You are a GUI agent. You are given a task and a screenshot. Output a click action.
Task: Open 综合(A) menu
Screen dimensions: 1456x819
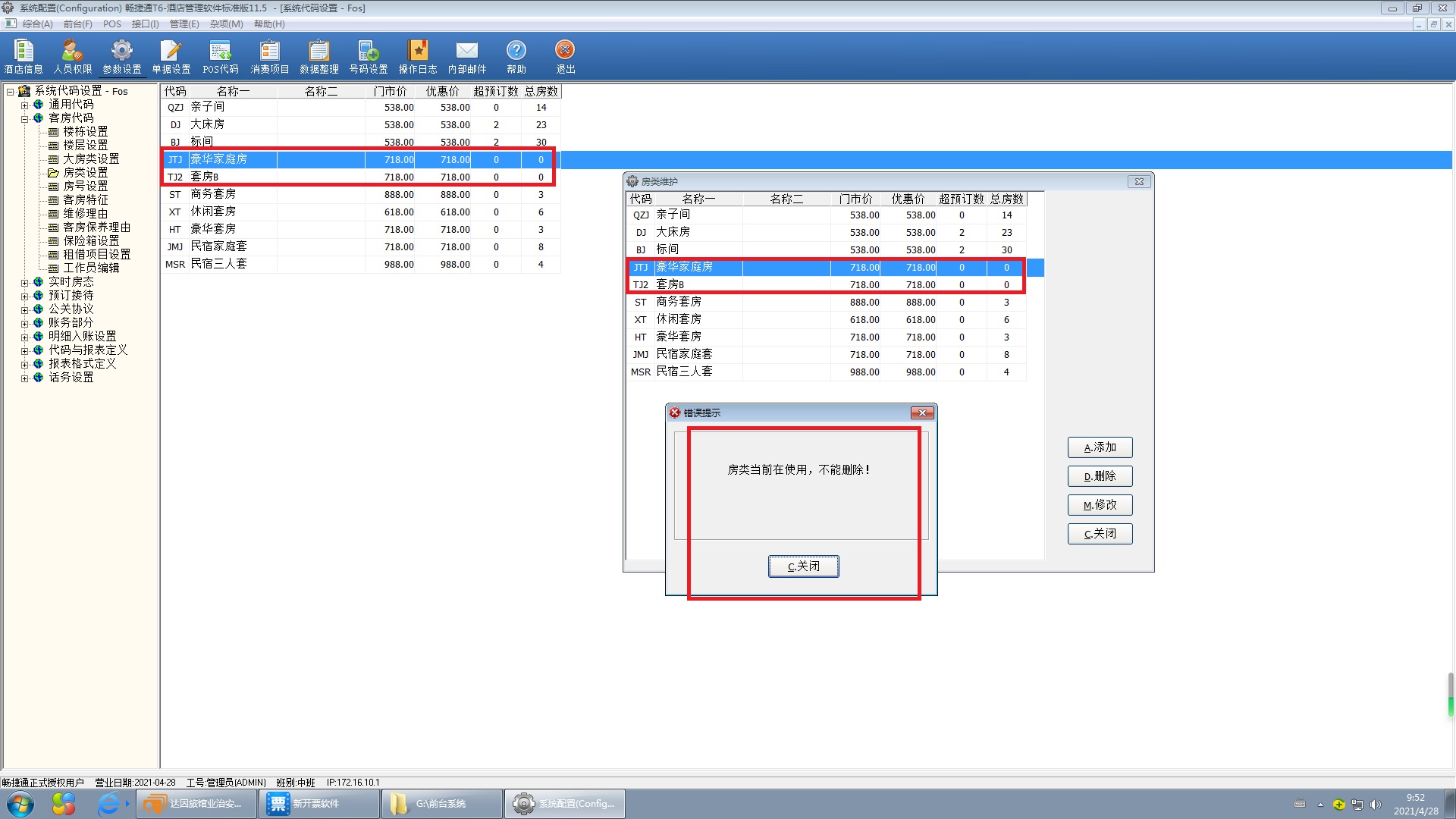point(37,24)
